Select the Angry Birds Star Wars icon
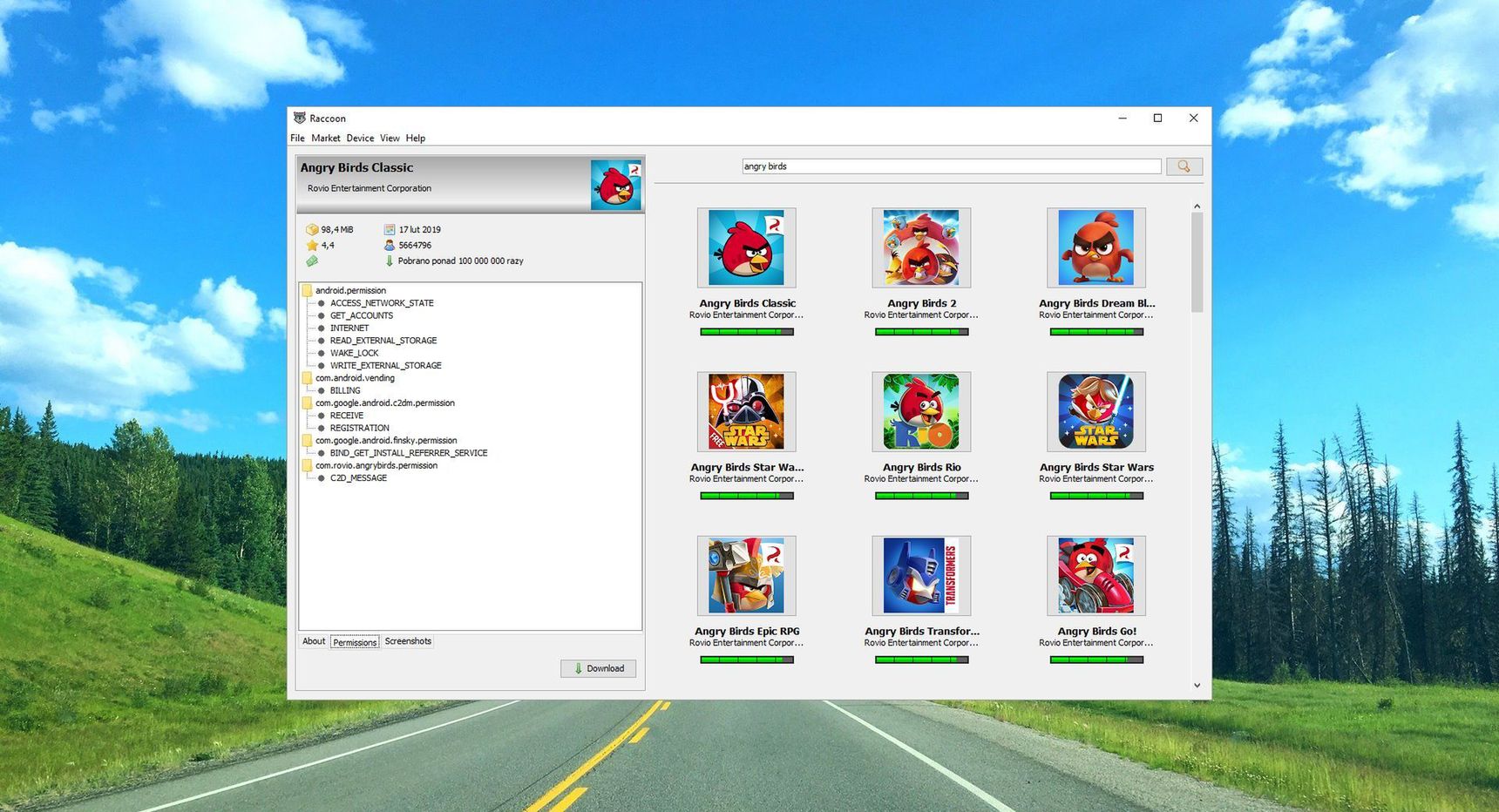Viewport: 1499px width, 812px height. click(x=1095, y=411)
